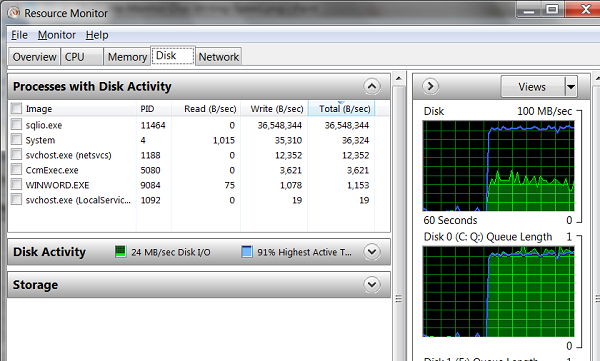Screen dimensions: 600x361
Task: Click the 91% Highest Active Time label
Action: [x=304, y=252]
